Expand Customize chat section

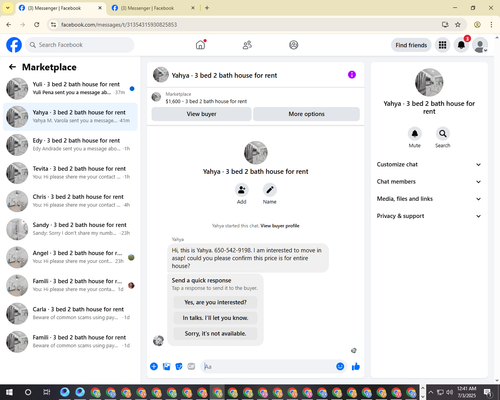429,164
